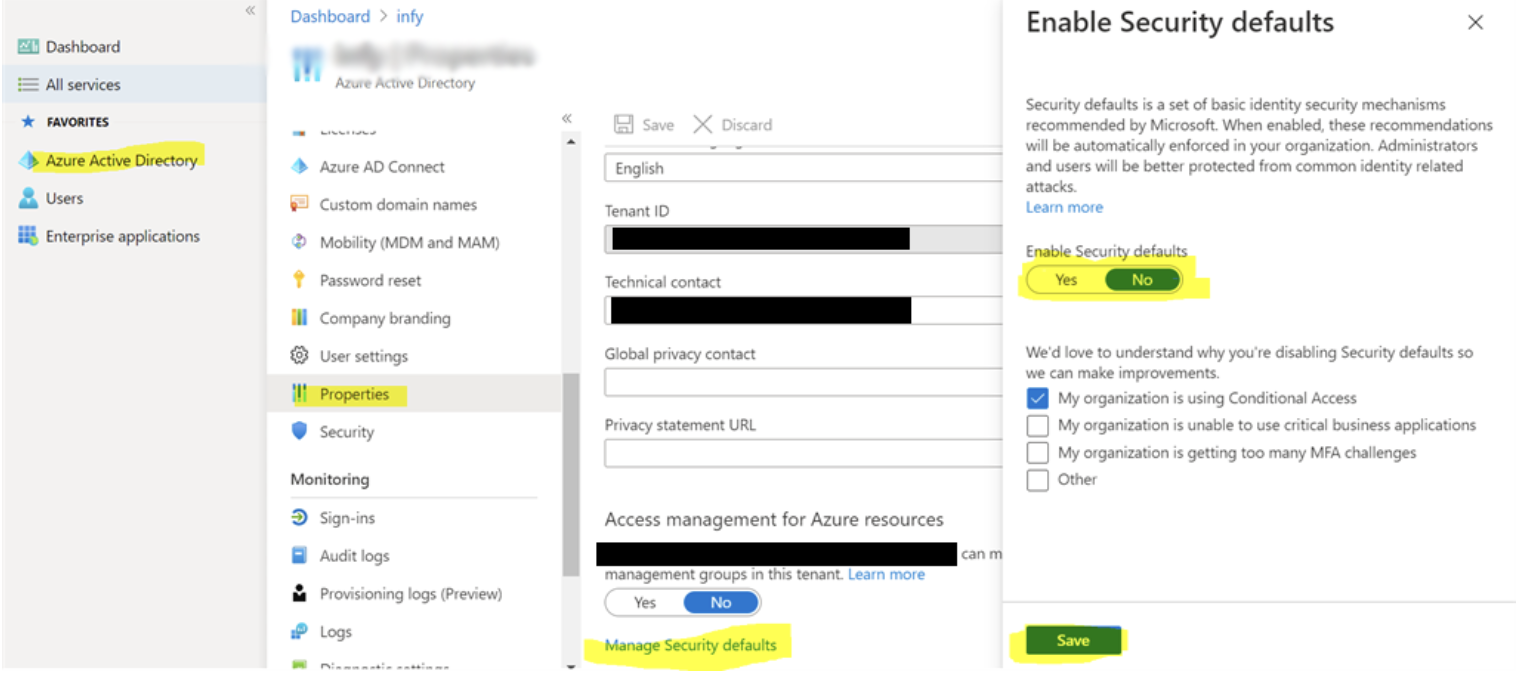Set Enable Security defaults to No
Screen dimensions: 1526x678
(1142, 280)
